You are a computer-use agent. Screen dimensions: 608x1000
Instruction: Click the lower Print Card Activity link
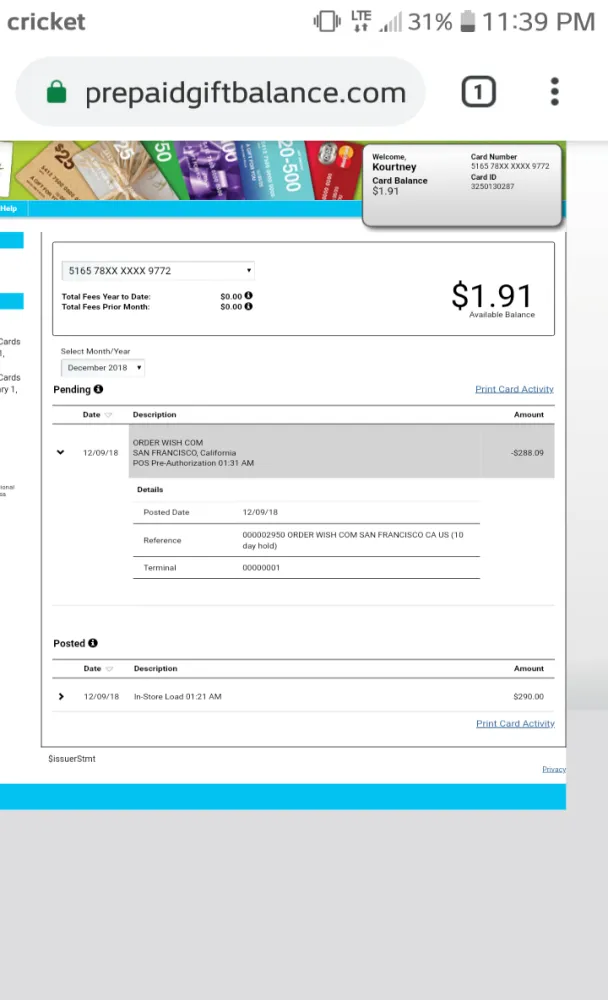click(x=515, y=723)
